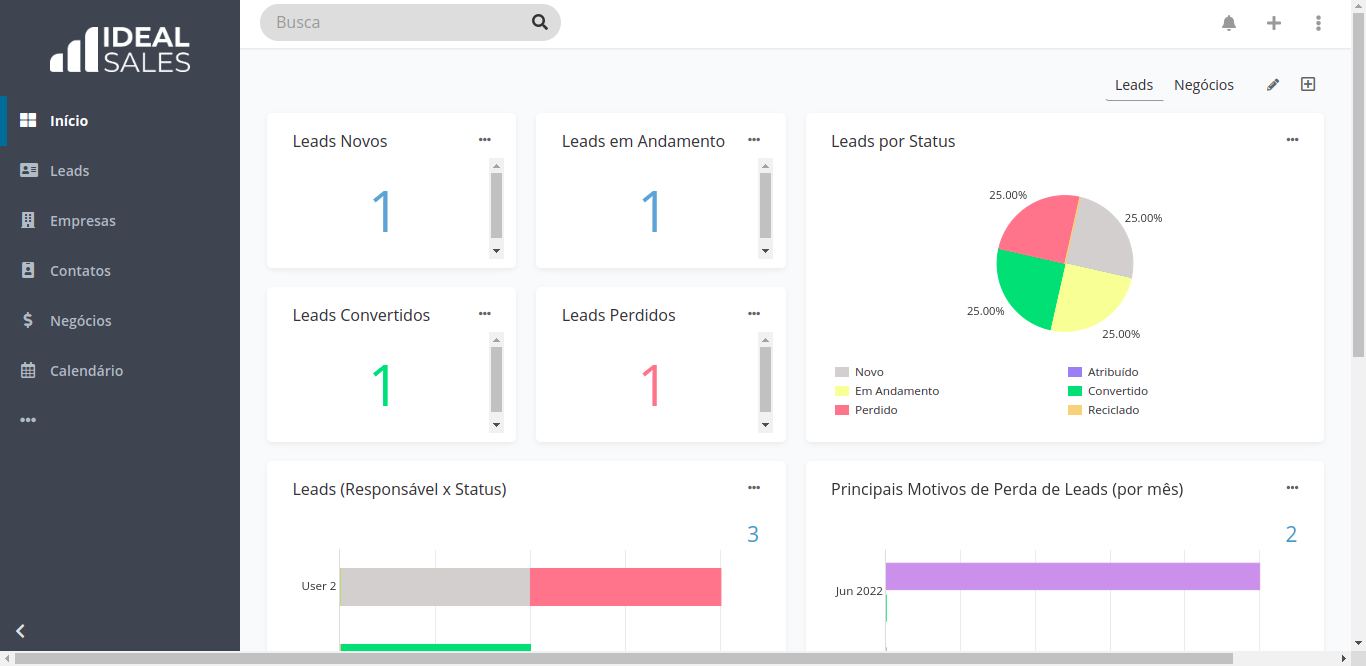Open the sidebar more options ellipsis
1366x666 pixels.
pos(28,420)
